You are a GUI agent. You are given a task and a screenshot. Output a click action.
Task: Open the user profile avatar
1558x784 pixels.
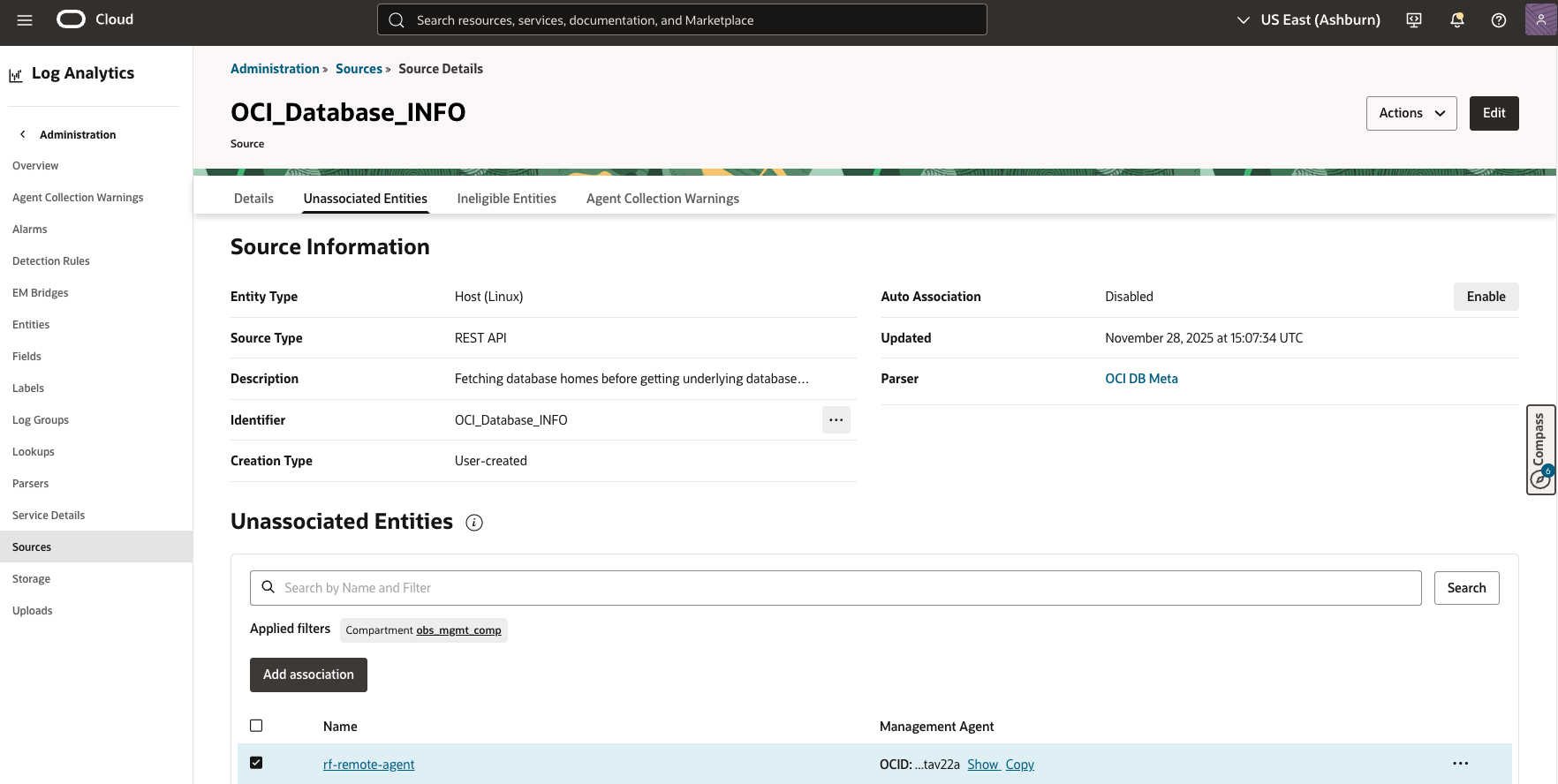click(x=1540, y=19)
